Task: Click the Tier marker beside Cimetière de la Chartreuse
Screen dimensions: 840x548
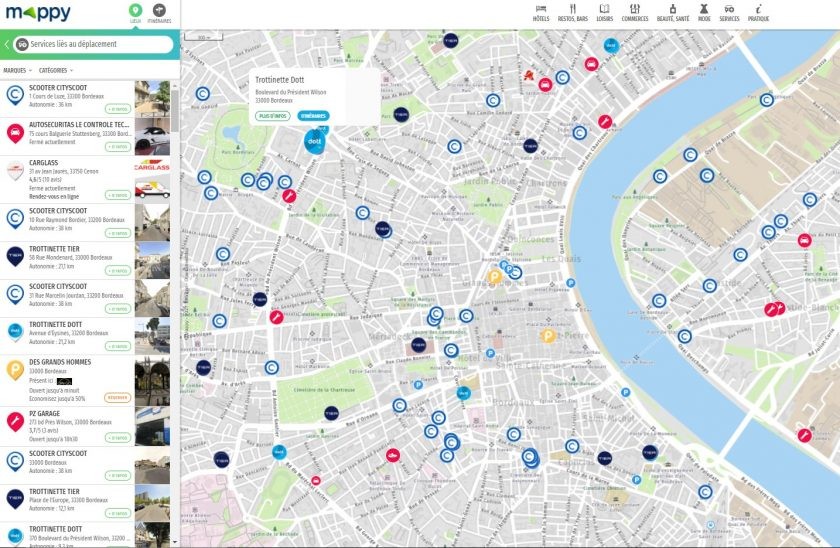Action: 332,413
